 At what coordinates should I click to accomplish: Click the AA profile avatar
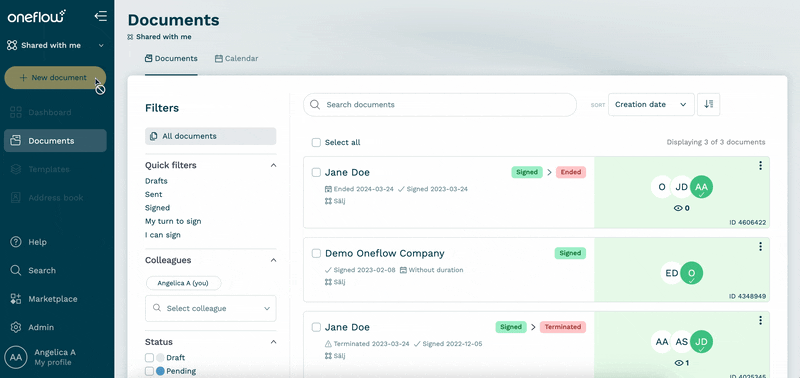(16, 357)
